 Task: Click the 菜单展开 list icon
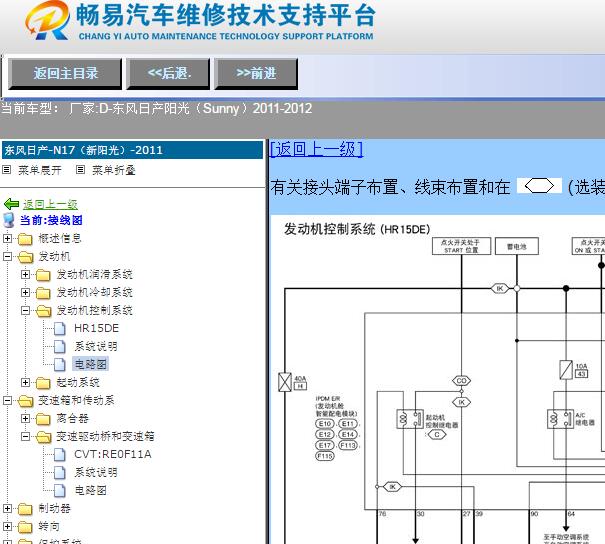tap(6, 169)
